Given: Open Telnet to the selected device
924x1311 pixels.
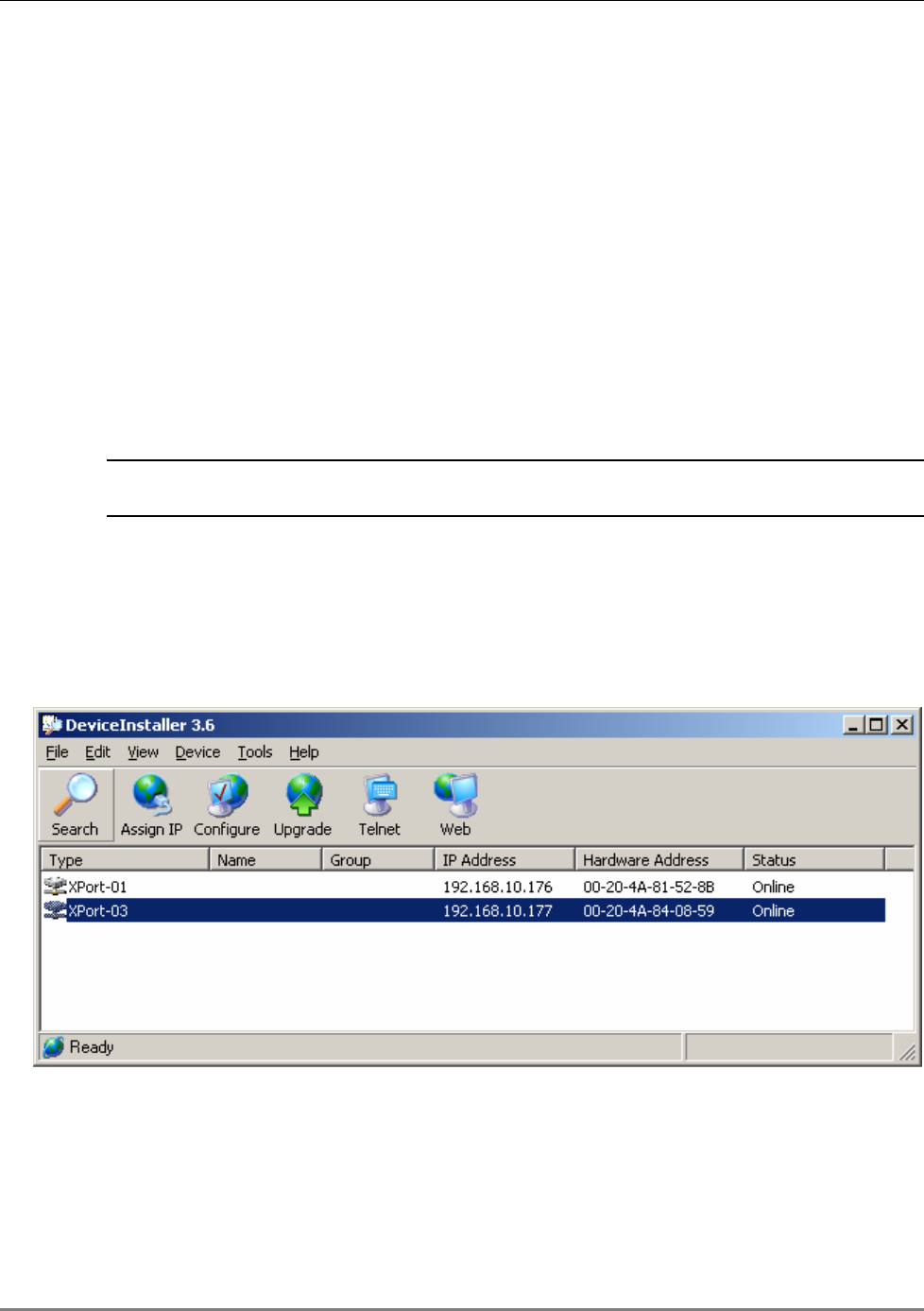Looking at the screenshot, I should coord(379,804).
